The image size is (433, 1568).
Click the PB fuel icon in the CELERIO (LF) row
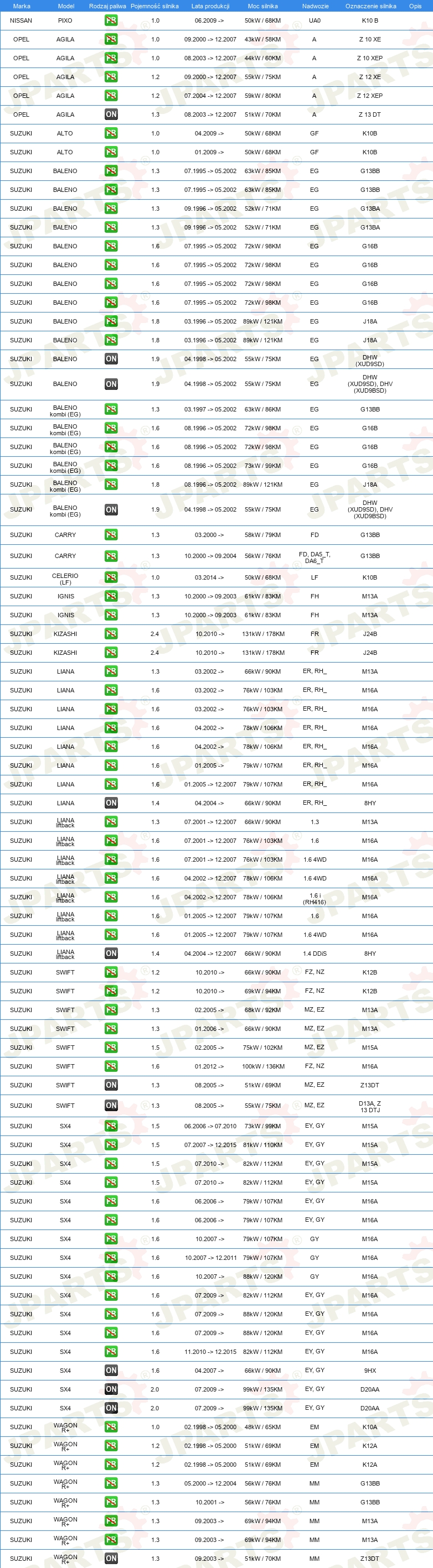click(111, 577)
